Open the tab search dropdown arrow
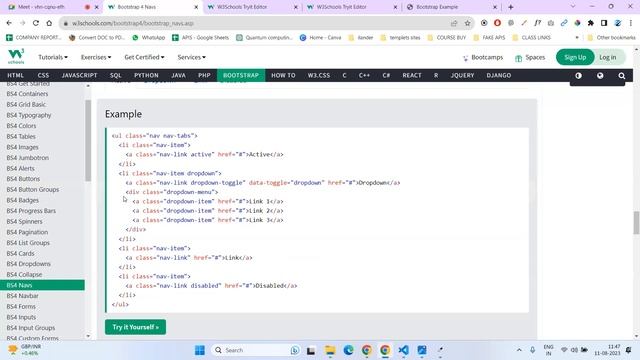 click(572, 7)
